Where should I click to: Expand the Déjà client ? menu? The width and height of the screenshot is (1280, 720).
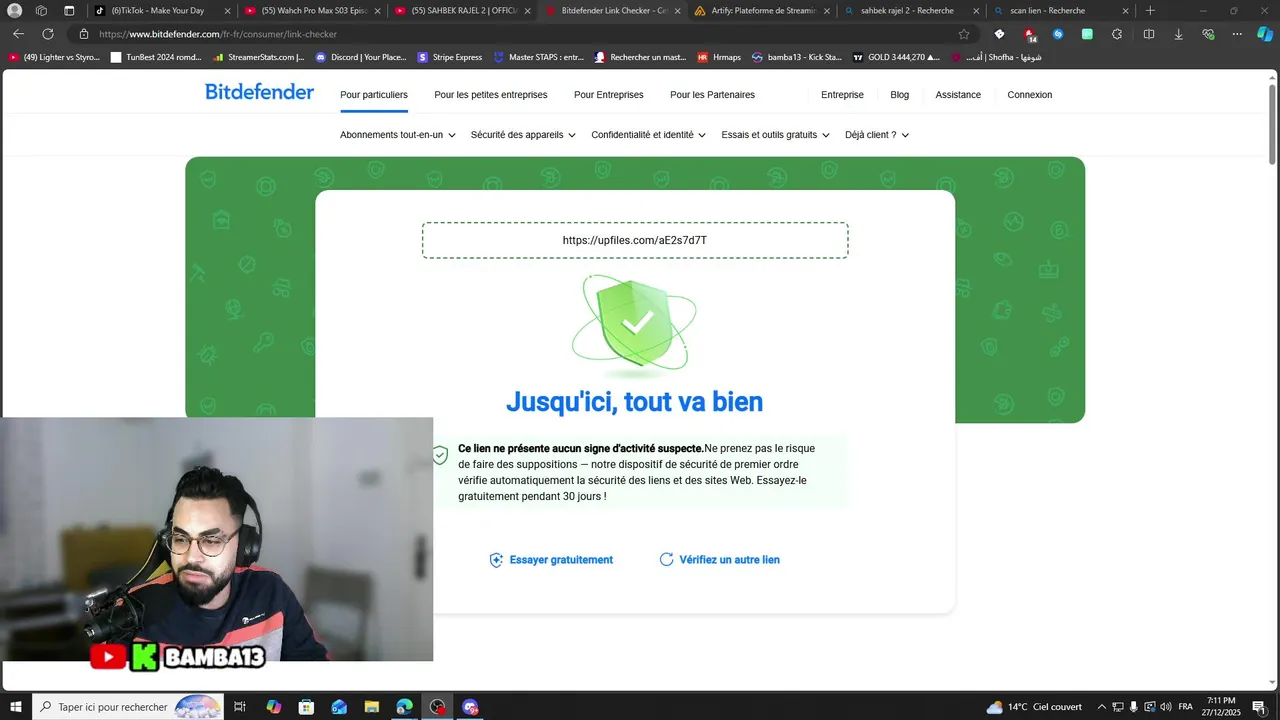pos(877,135)
